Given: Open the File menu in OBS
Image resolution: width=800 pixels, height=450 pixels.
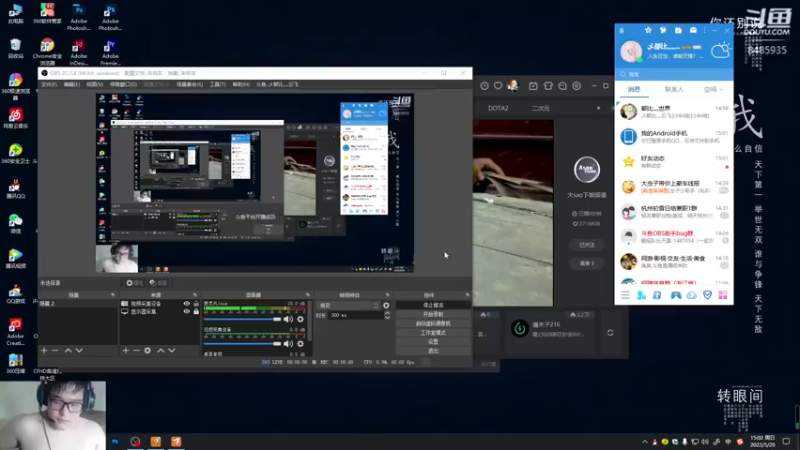Looking at the screenshot, I should (49, 84).
